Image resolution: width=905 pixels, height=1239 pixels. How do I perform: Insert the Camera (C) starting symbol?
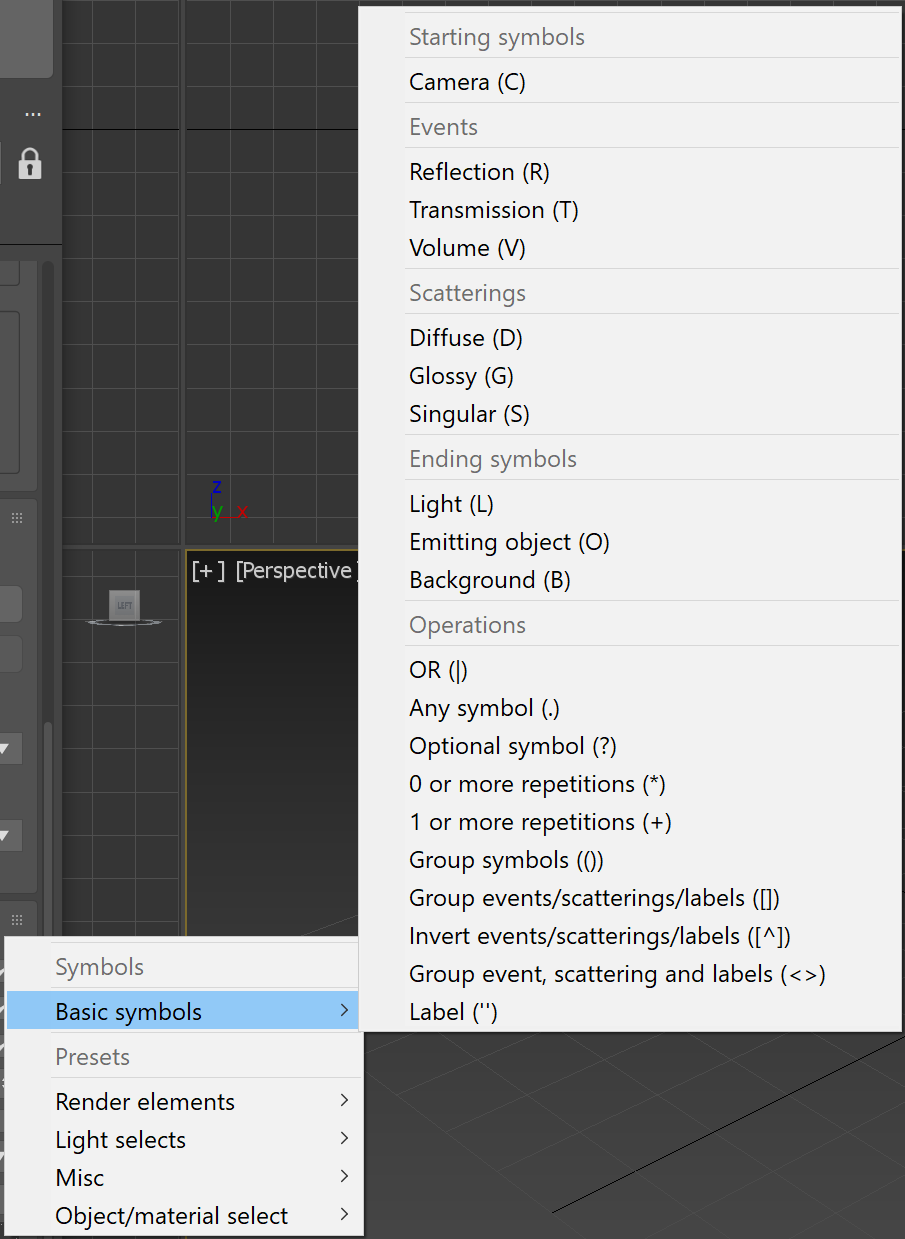click(466, 81)
